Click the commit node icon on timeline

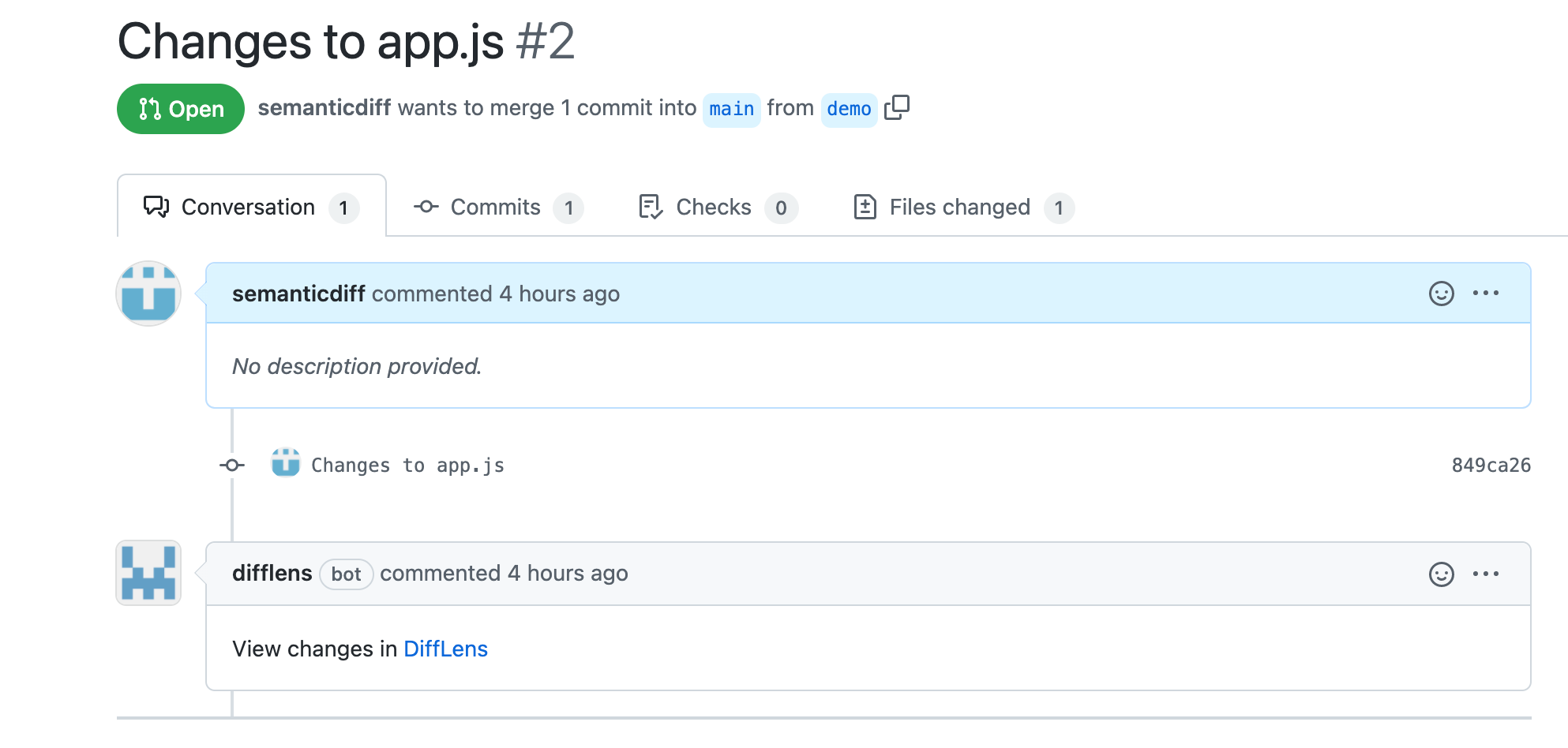(232, 466)
